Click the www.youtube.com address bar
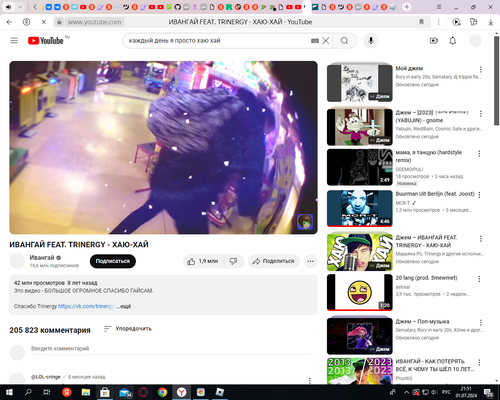The image size is (500, 400). 95,22
